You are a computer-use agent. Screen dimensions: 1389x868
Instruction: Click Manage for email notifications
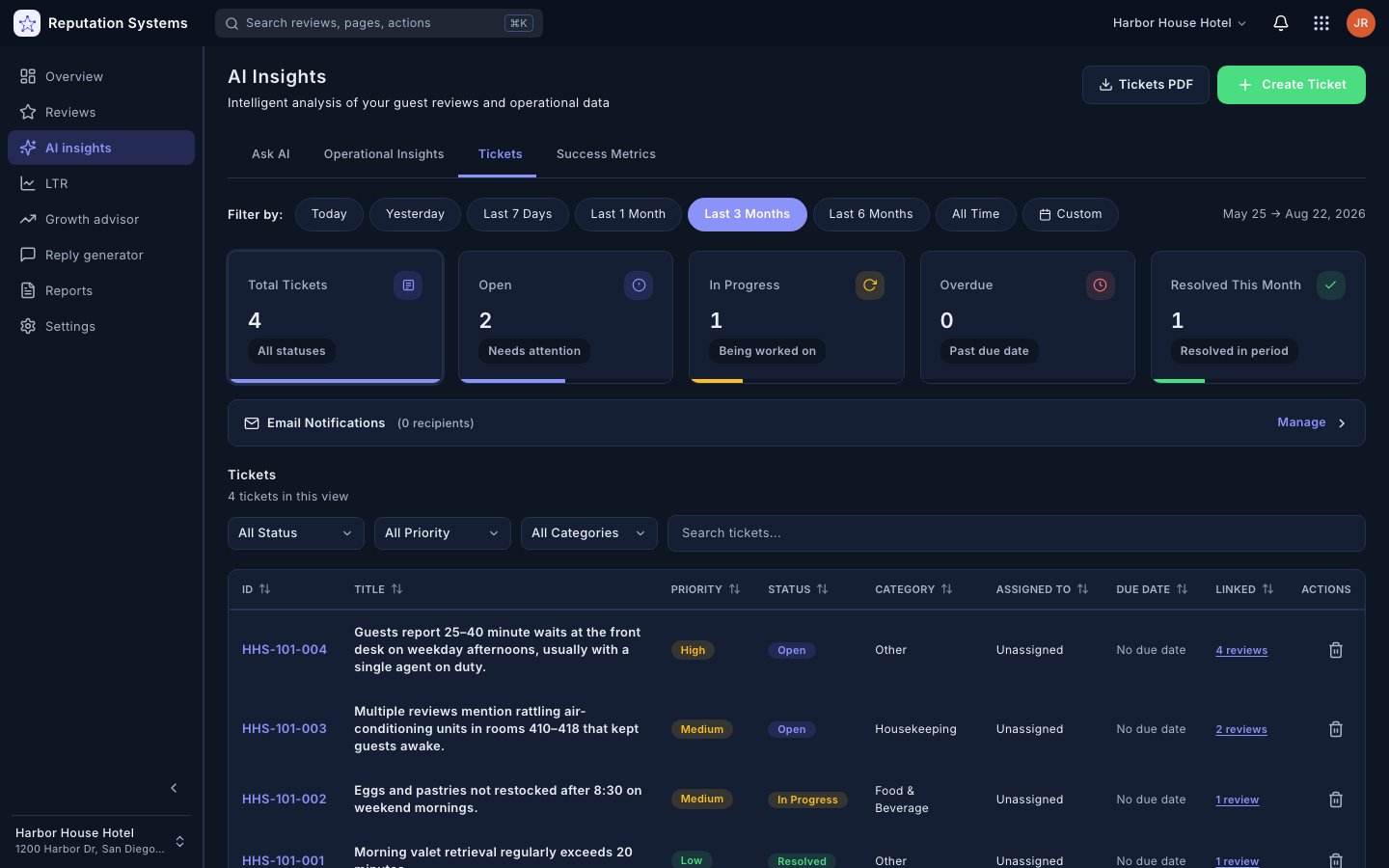1301,422
